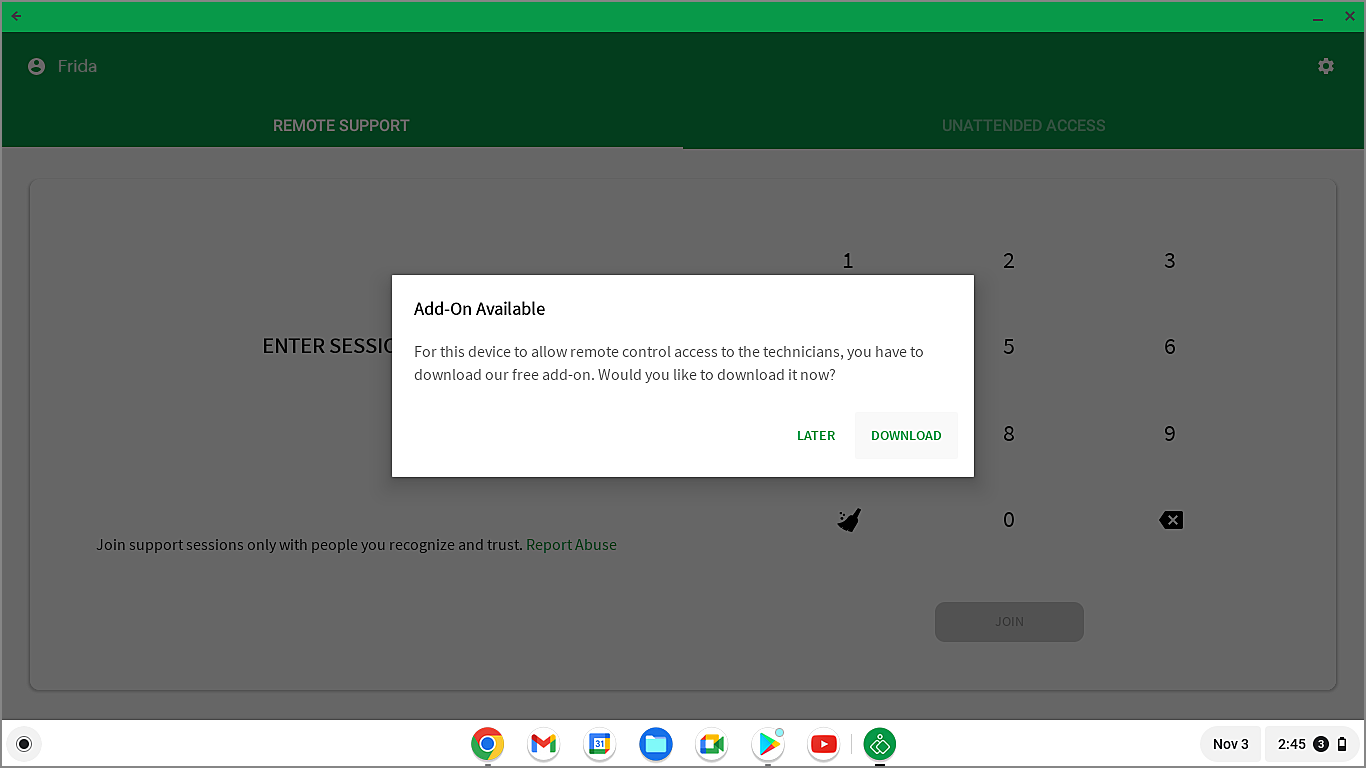Click the Report Abuse link
1366x768 pixels.
pos(571,544)
